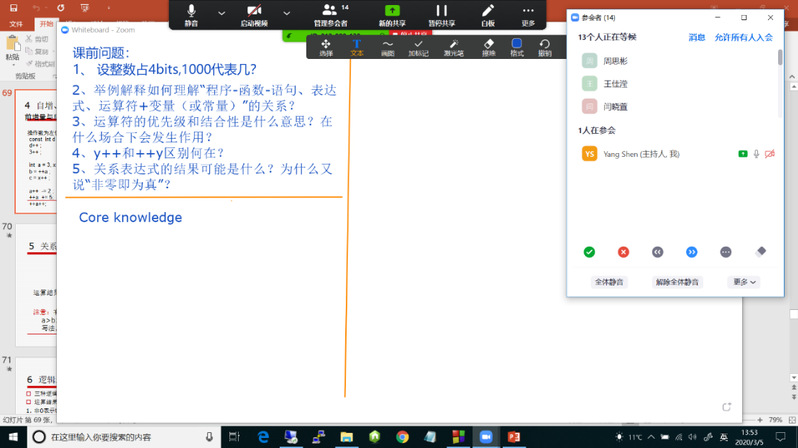The width and height of the screenshot is (798, 448).
Task: Open the 更多 dropdown in participants panel
Action: tap(745, 282)
